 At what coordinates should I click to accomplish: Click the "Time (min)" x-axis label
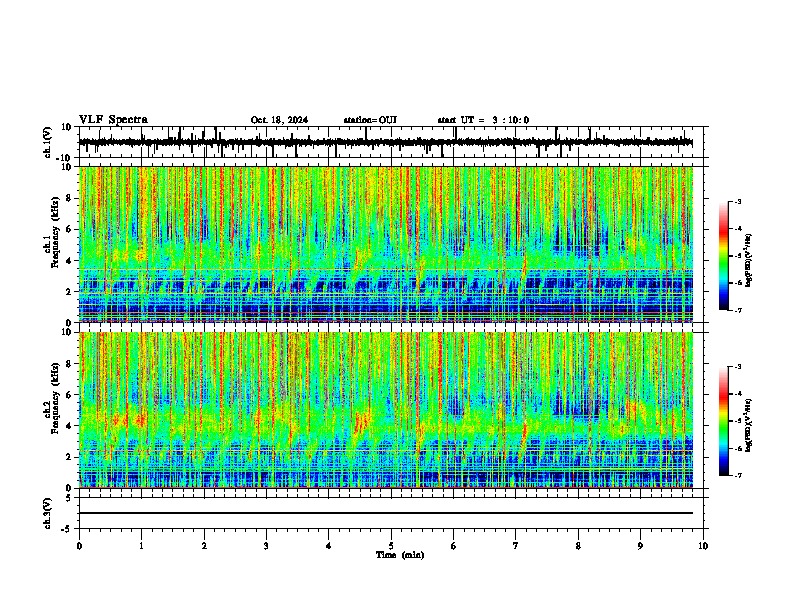pyautogui.click(x=400, y=555)
